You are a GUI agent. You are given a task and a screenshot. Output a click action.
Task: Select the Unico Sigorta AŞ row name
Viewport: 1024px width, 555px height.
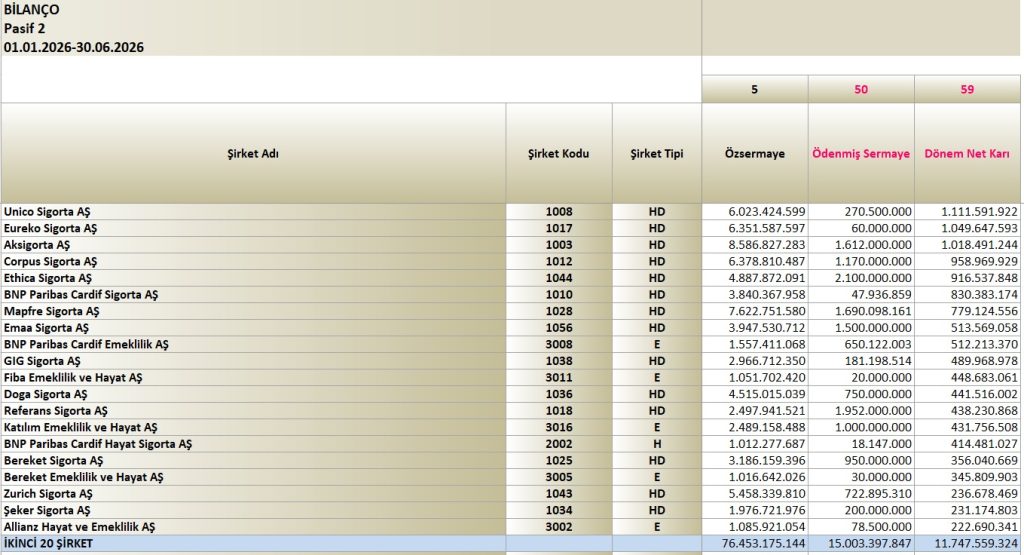point(253,212)
